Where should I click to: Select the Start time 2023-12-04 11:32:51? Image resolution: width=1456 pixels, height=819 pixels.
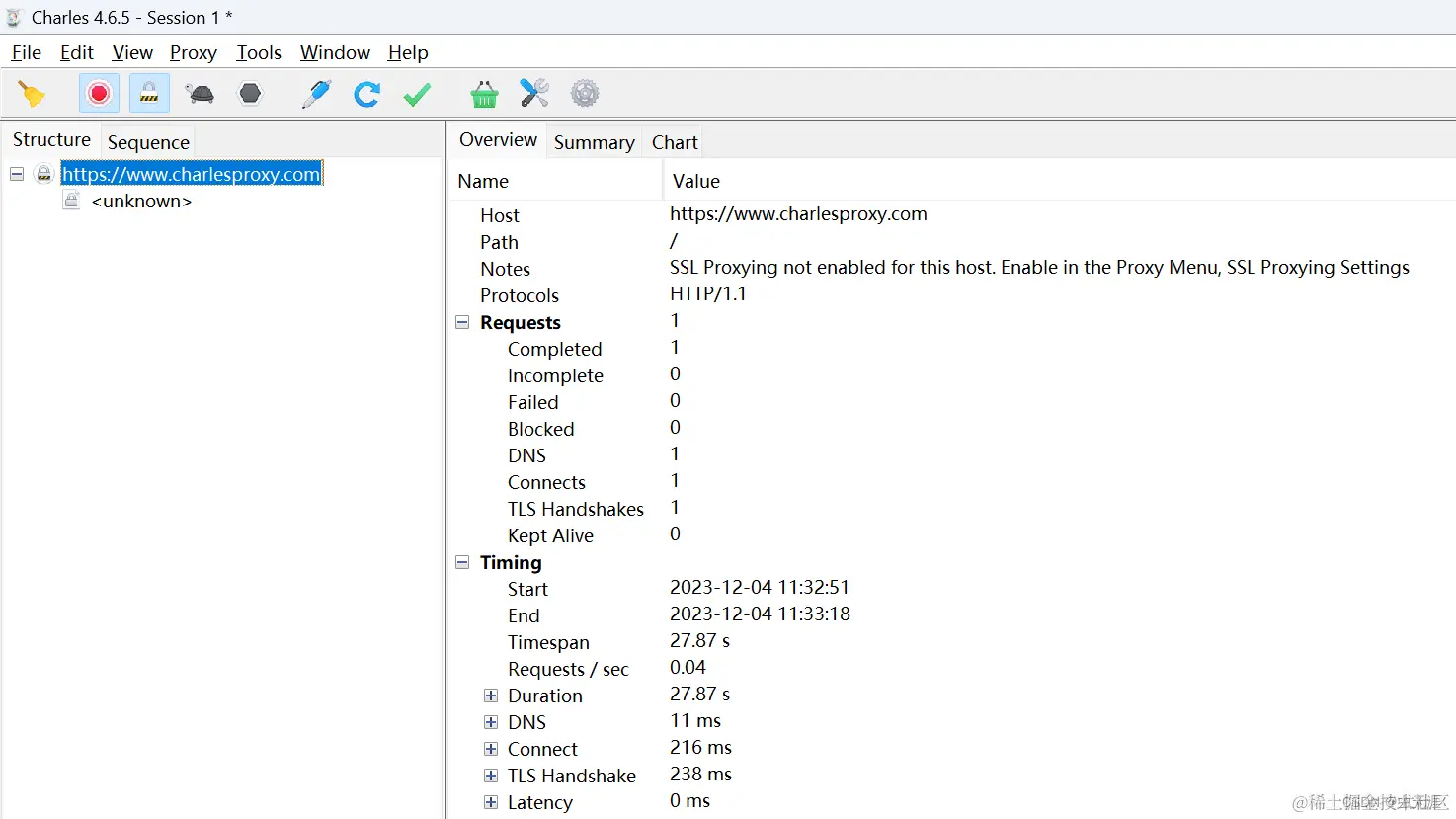[x=760, y=588]
